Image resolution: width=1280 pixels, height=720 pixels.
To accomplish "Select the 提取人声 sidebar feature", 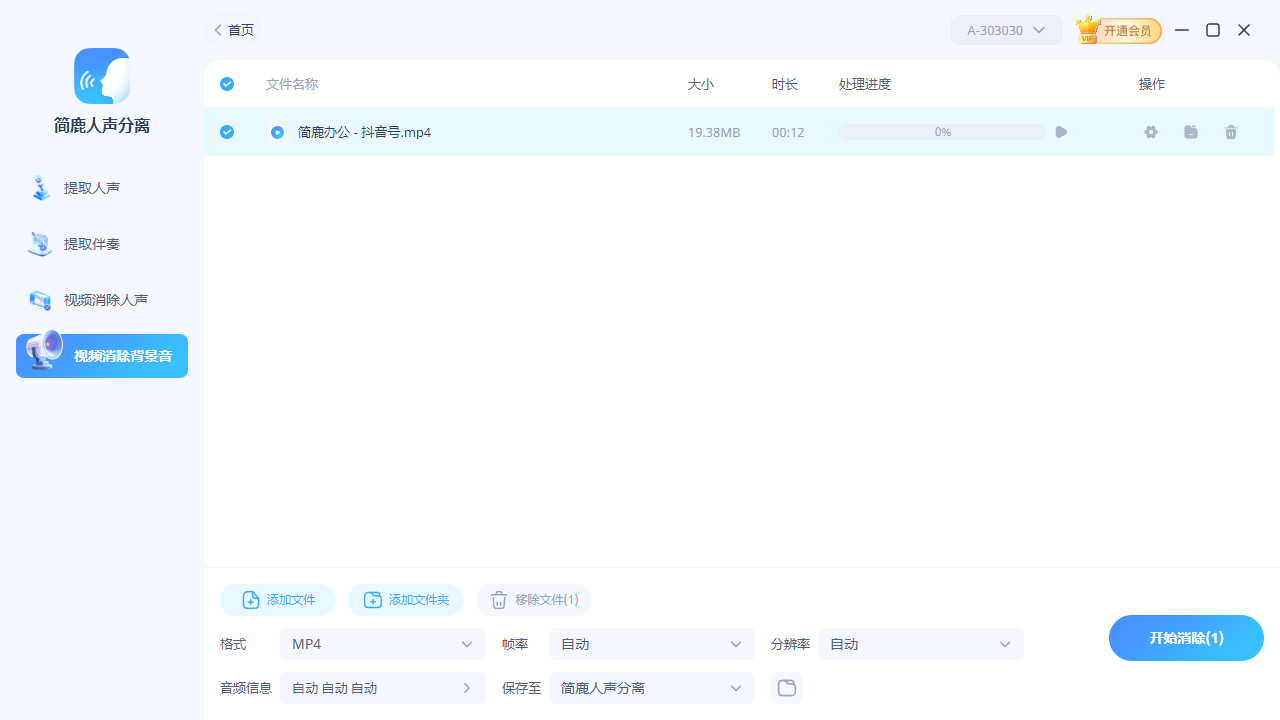I will [101, 187].
